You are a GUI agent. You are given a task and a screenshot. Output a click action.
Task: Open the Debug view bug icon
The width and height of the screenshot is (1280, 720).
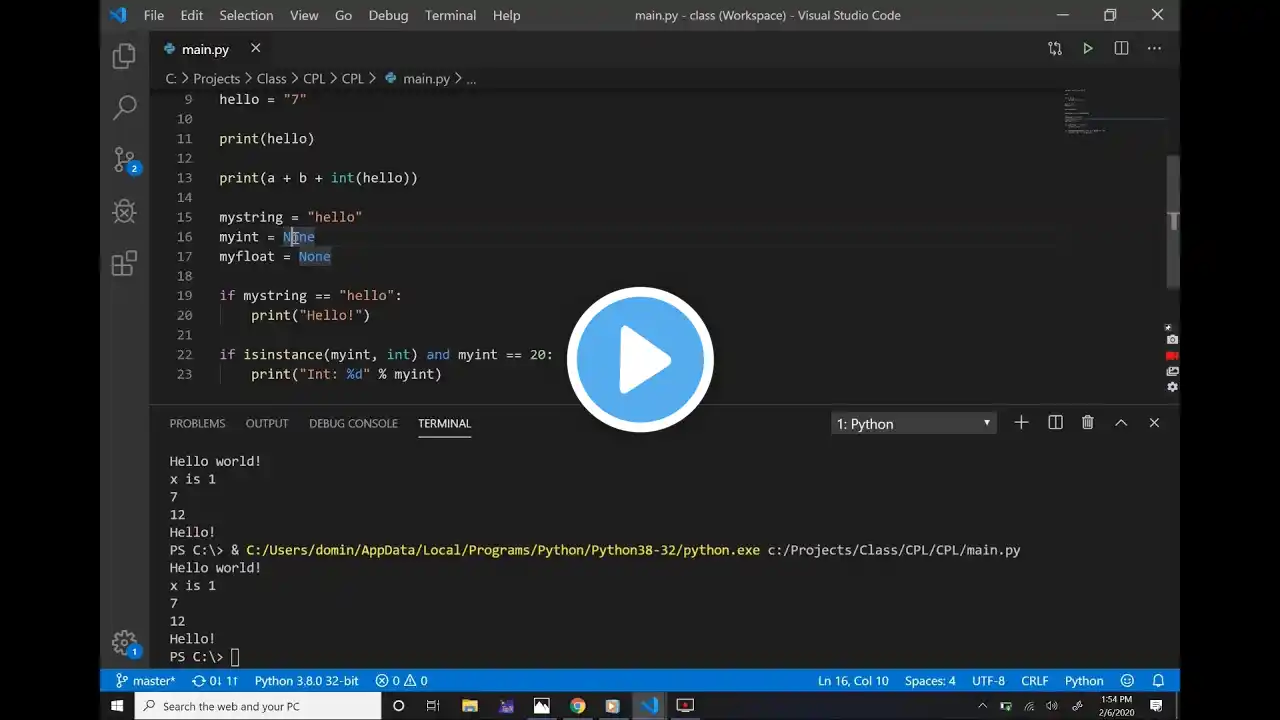click(x=124, y=212)
